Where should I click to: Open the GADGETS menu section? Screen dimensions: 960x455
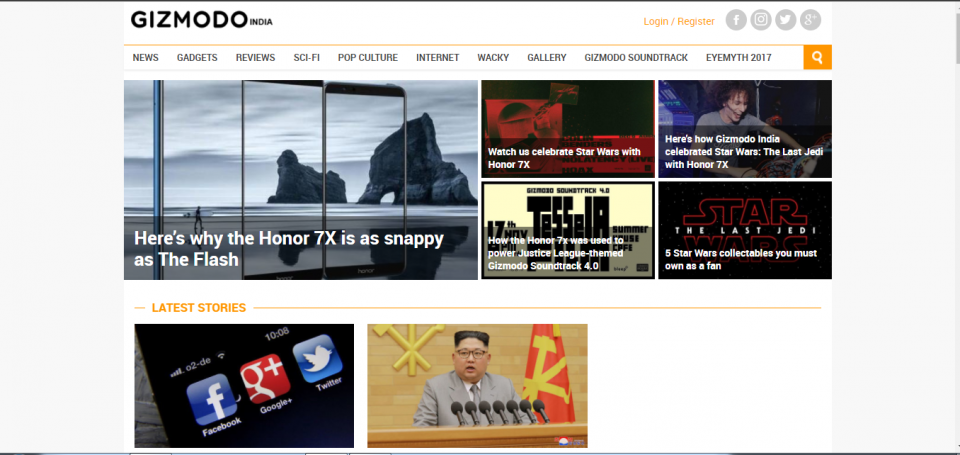pyautogui.click(x=197, y=58)
